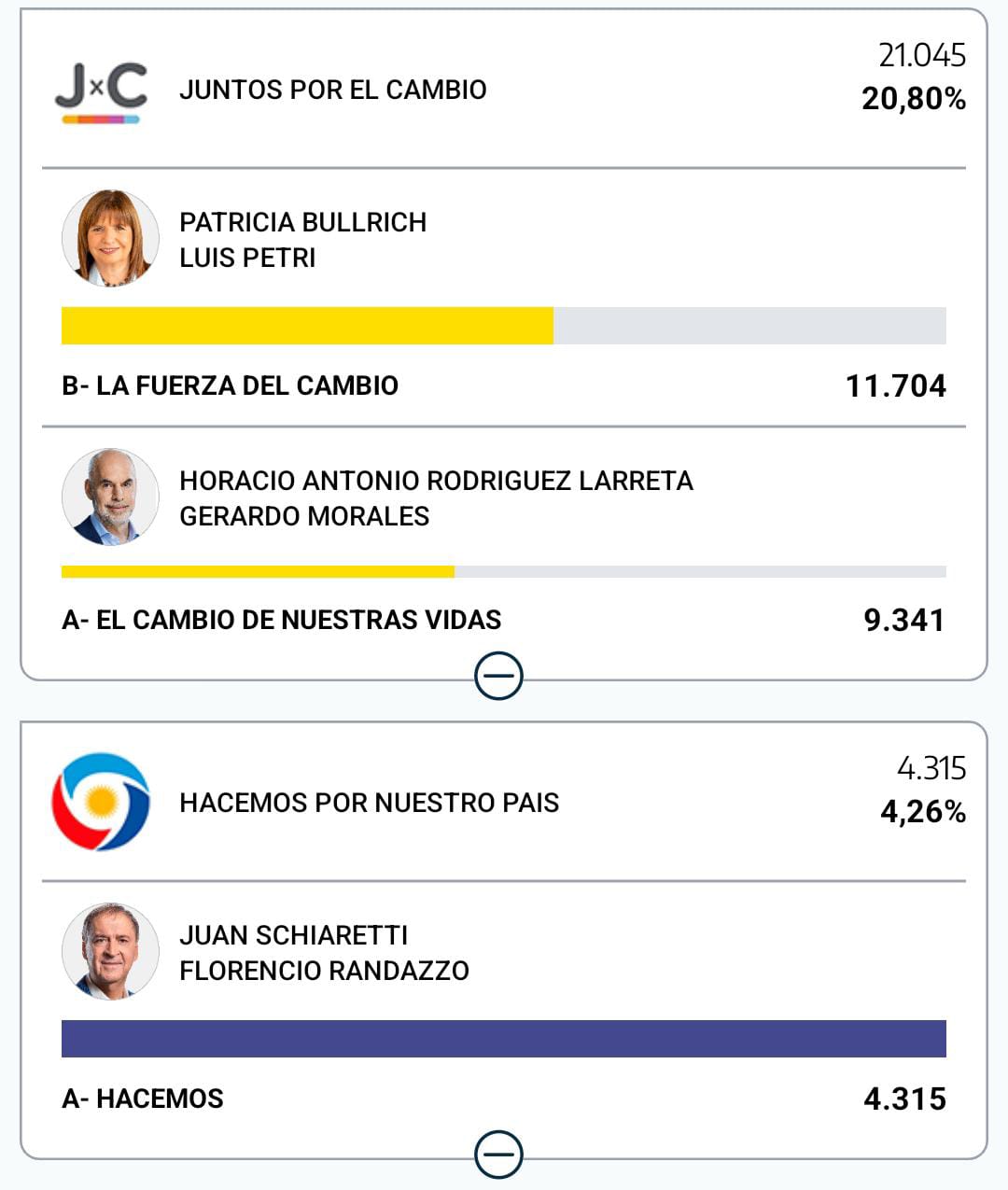Select the JUNTOS POR EL CAMBIO heading
This screenshot has height=1190, width=1008.
coord(332,90)
